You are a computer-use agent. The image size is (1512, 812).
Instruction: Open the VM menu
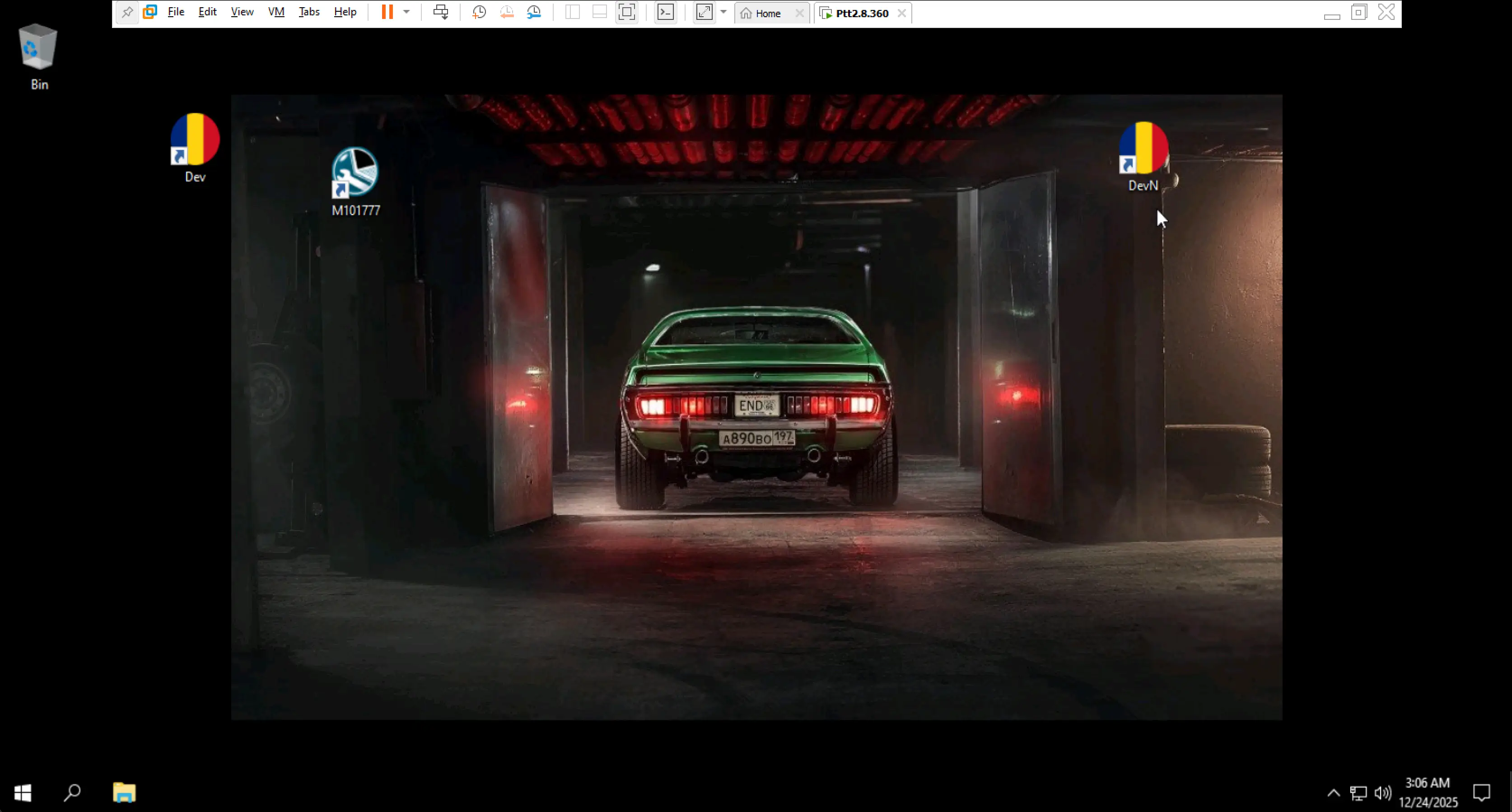coord(276,12)
